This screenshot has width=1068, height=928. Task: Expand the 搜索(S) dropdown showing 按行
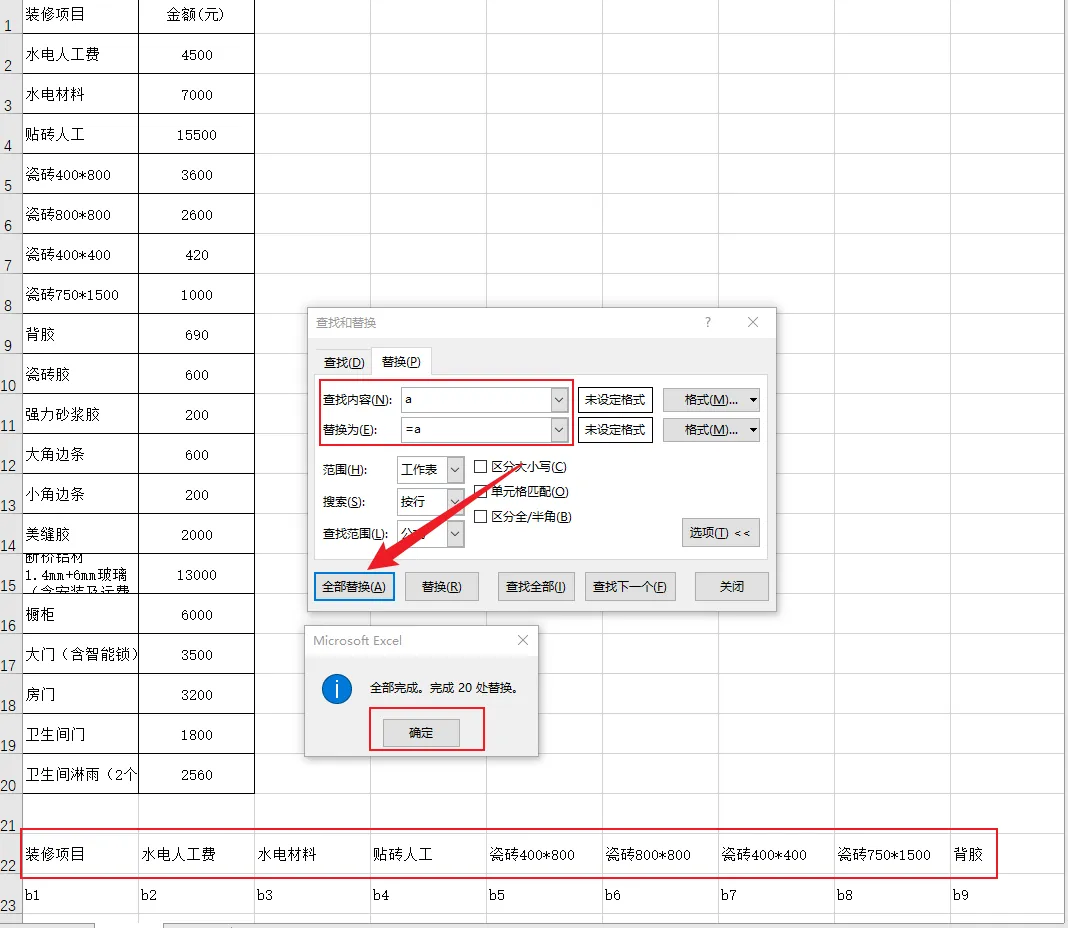click(x=456, y=501)
